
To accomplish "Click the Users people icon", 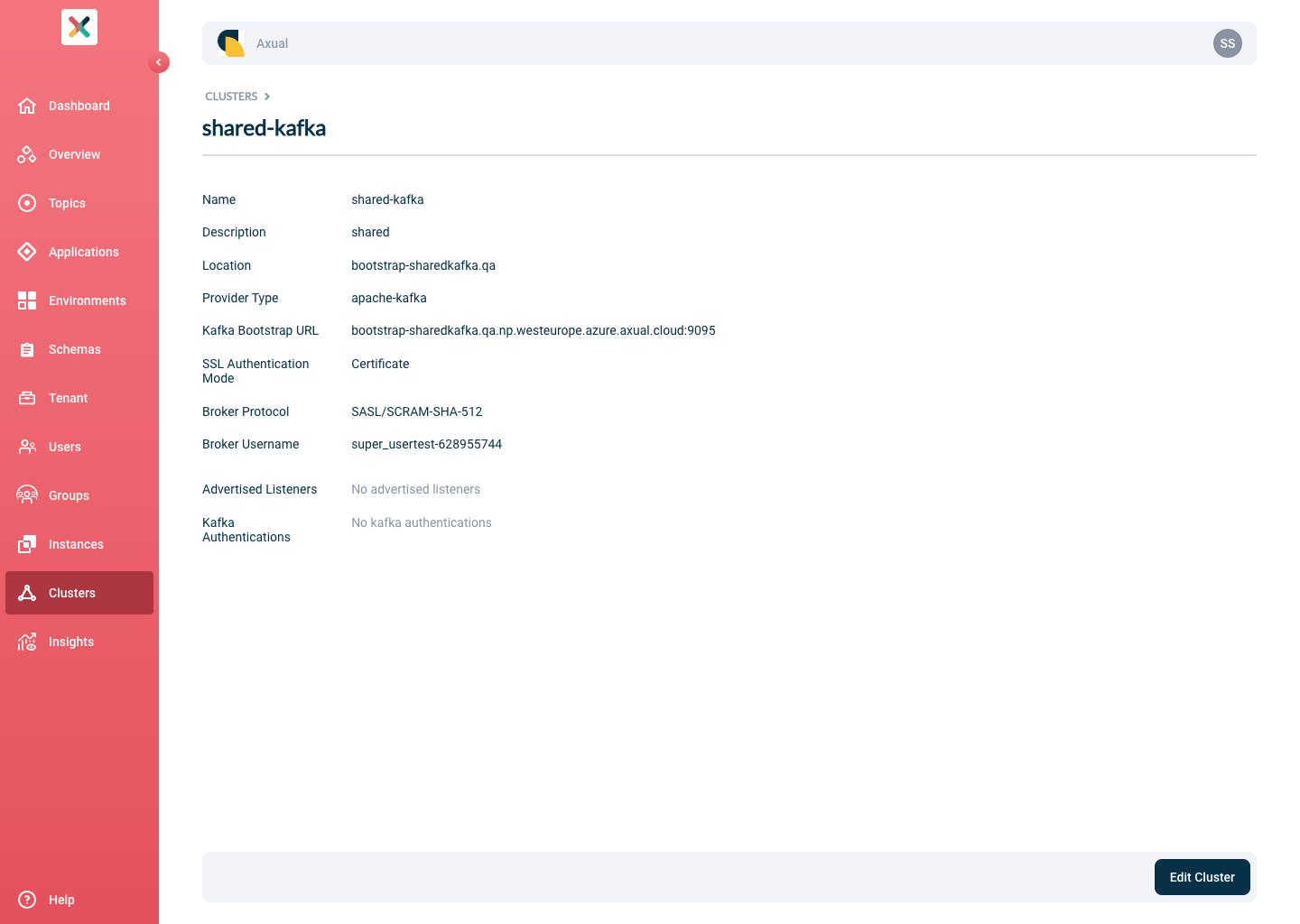I will pos(27,447).
